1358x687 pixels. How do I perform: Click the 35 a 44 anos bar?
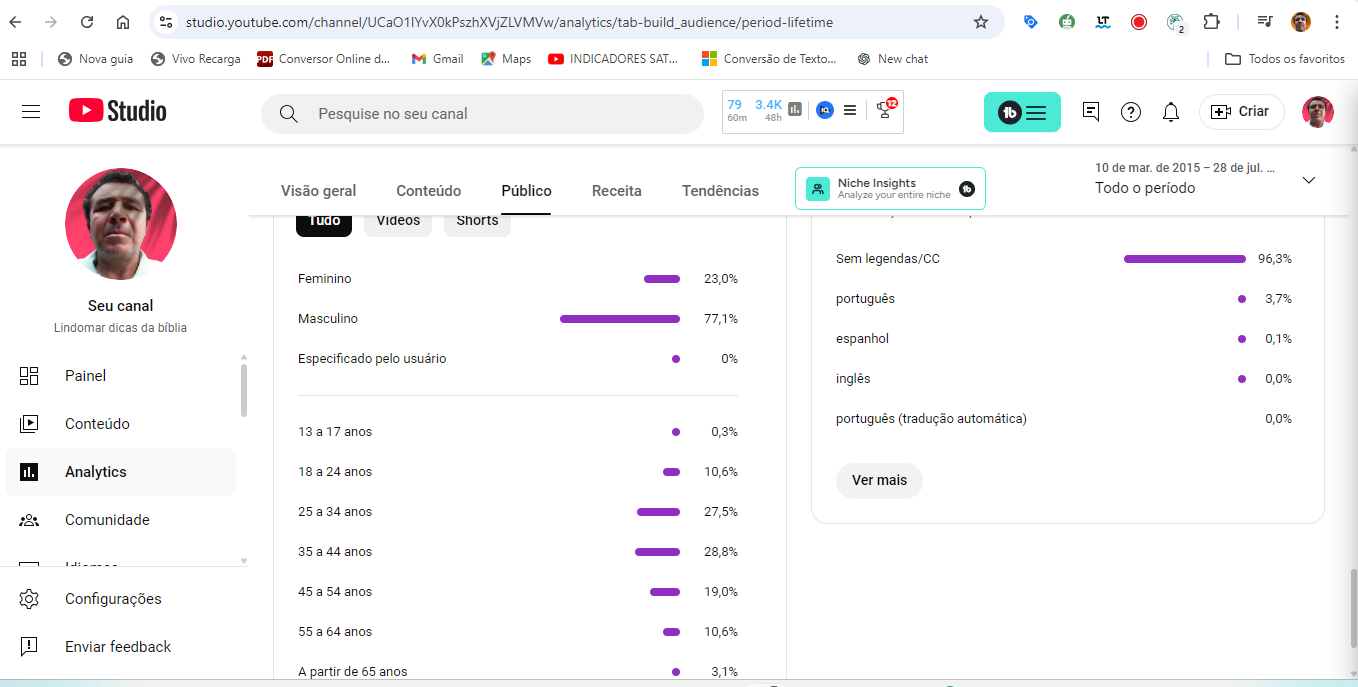click(x=657, y=552)
